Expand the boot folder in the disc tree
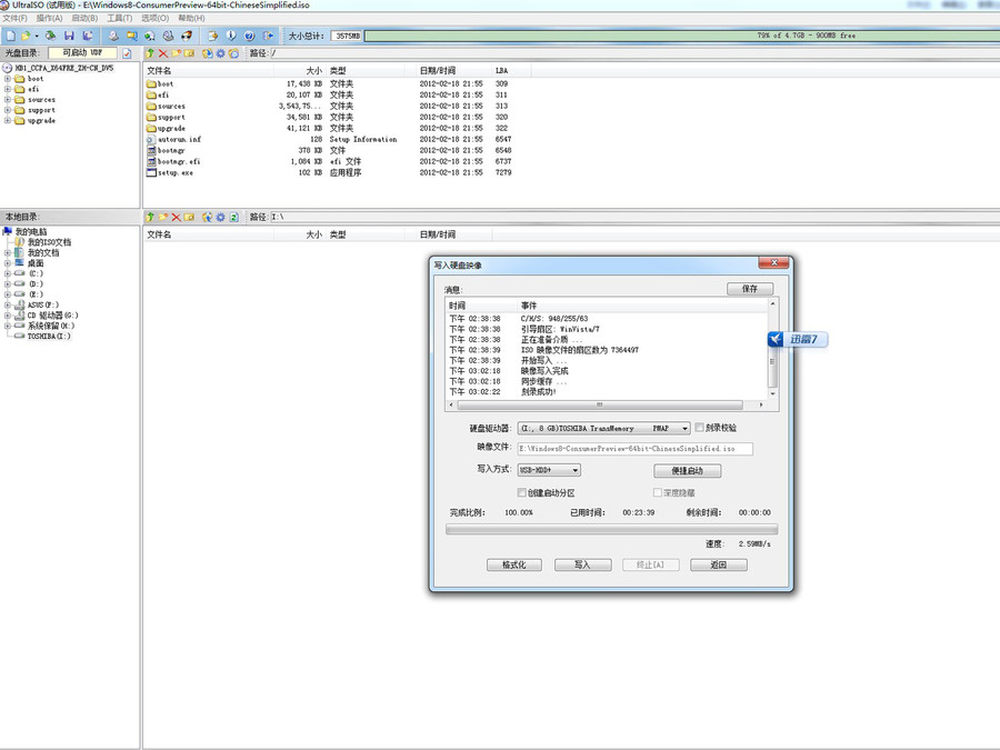Viewport: 1000px width, 750px height. (x=8, y=79)
